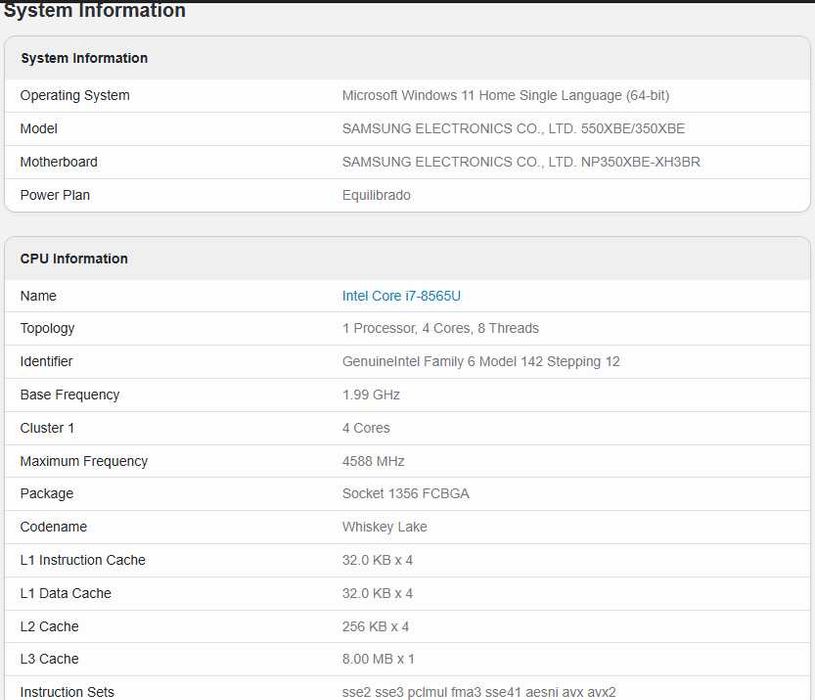Select the L1 Data Cache '32.0 KB x 4' value
This screenshot has width=815, height=700.
[377, 593]
